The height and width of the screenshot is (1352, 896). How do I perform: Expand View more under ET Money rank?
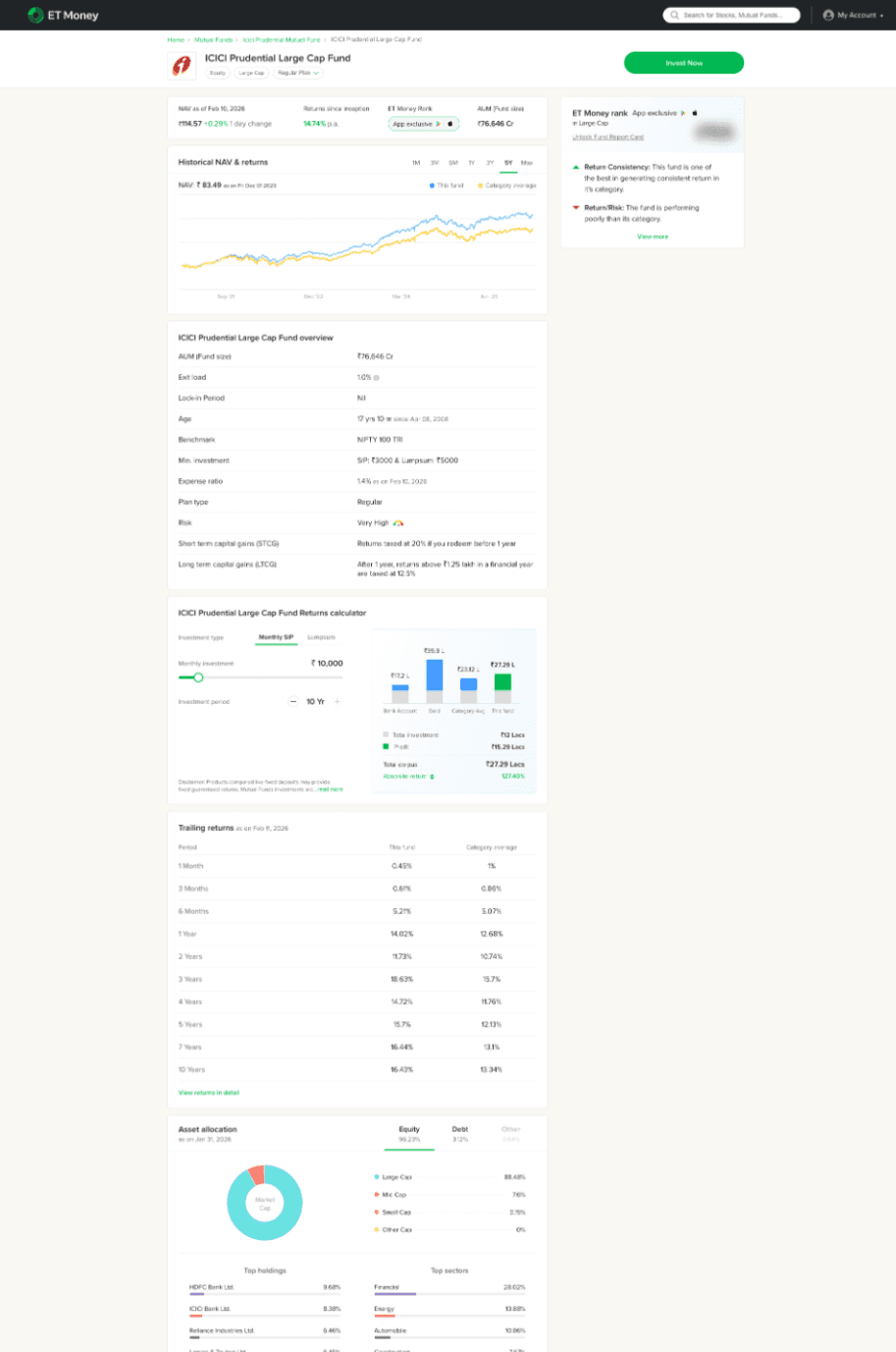pos(654,237)
